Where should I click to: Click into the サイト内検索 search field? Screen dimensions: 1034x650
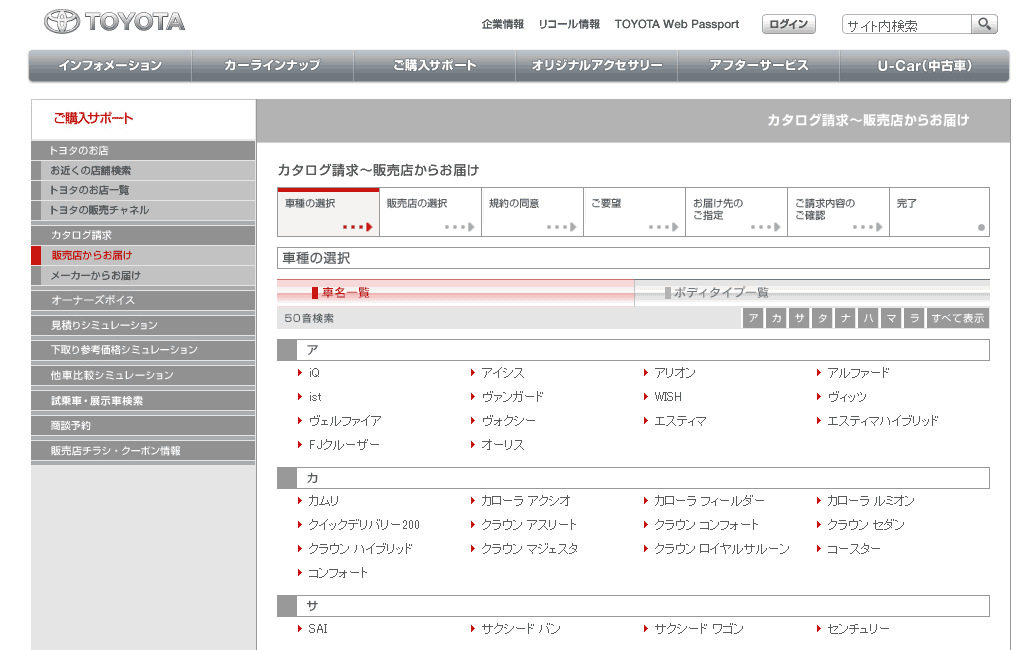[906, 25]
